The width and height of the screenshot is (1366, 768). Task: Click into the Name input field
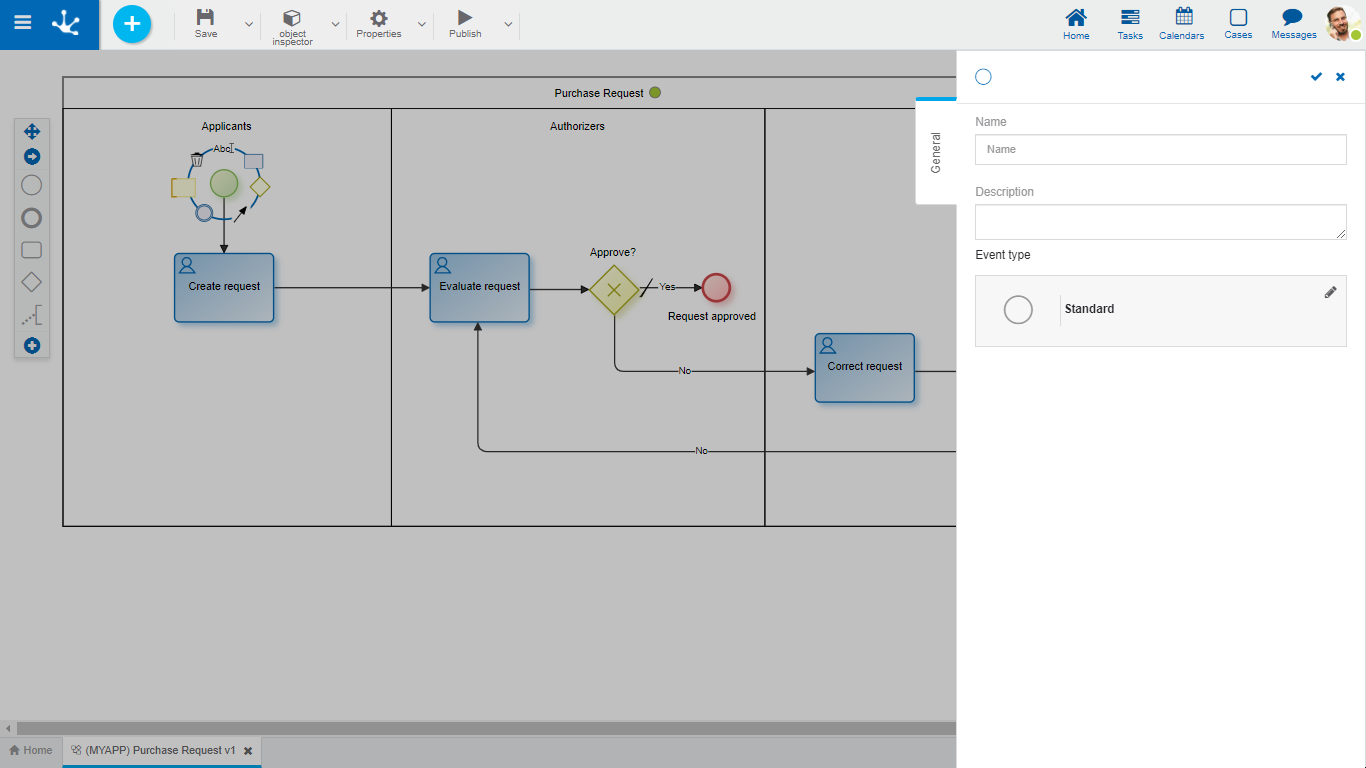point(1160,150)
